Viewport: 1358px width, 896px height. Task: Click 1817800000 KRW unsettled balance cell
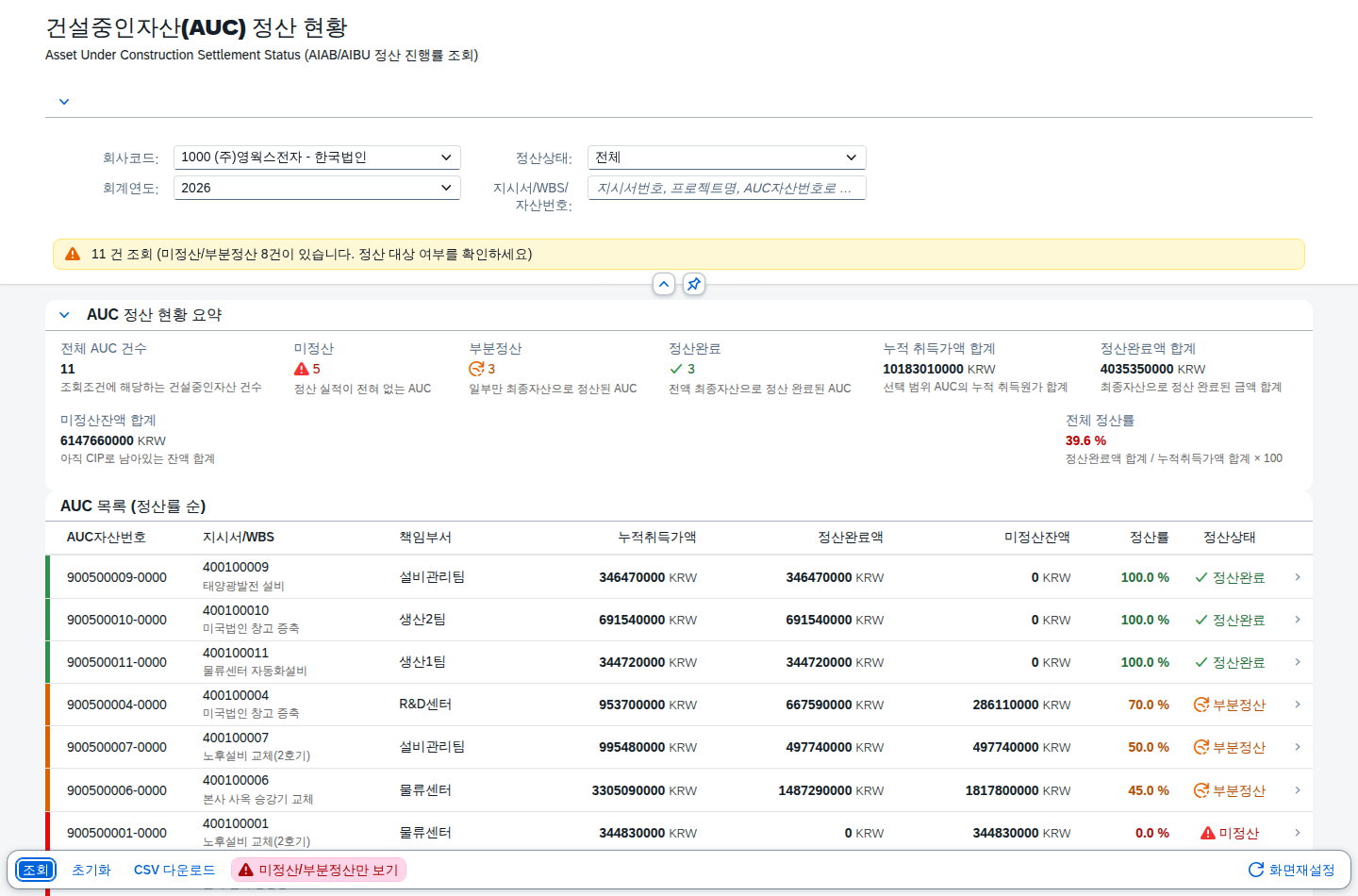[x=1018, y=790]
